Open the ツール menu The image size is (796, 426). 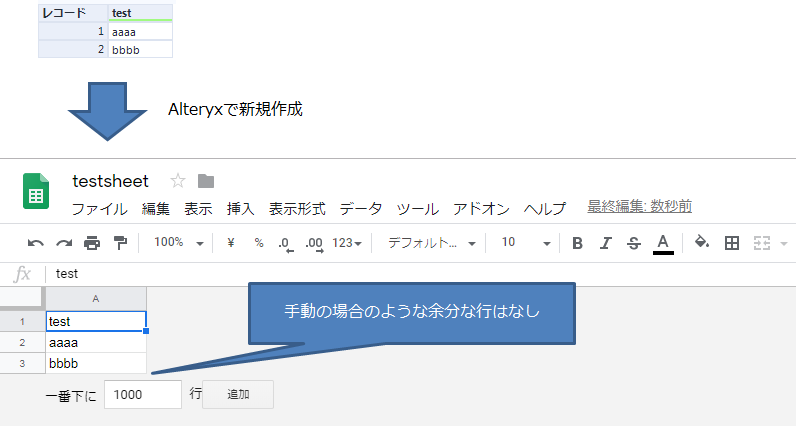coord(417,209)
